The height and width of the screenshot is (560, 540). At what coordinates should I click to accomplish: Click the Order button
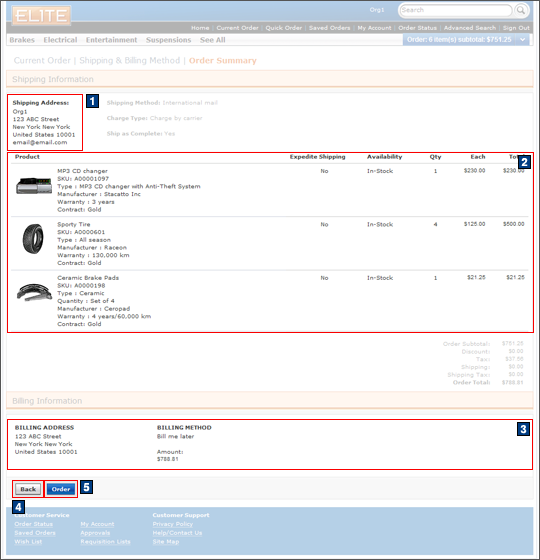[x=61, y=489]
